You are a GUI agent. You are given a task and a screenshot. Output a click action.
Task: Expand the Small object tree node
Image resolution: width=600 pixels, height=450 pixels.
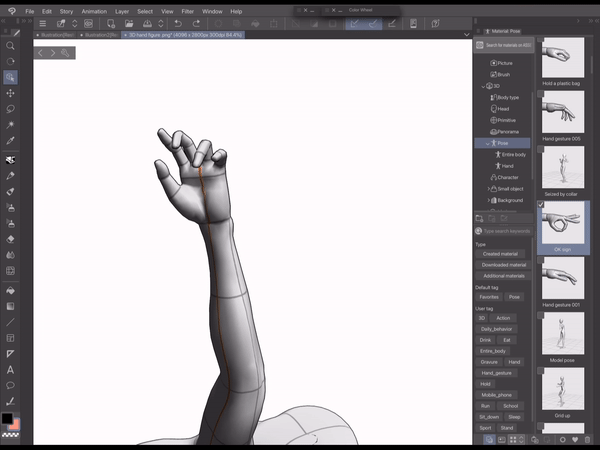click(488, 188)
